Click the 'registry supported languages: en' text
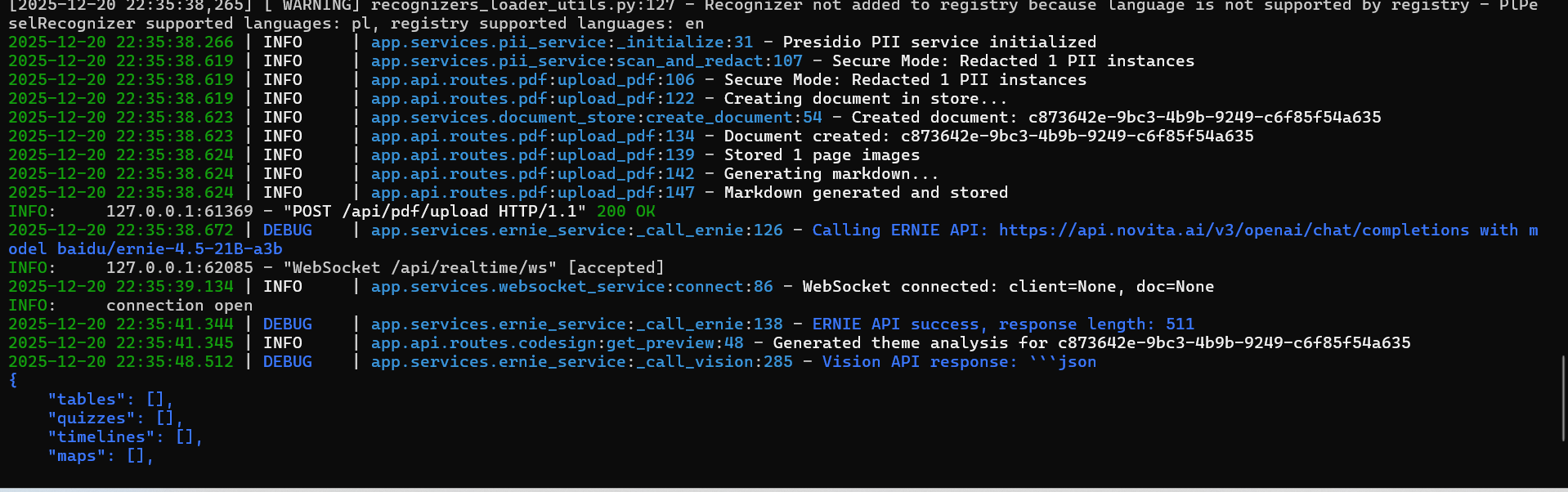The height and width of the screenshot is (492, 1568). [547, 23]
